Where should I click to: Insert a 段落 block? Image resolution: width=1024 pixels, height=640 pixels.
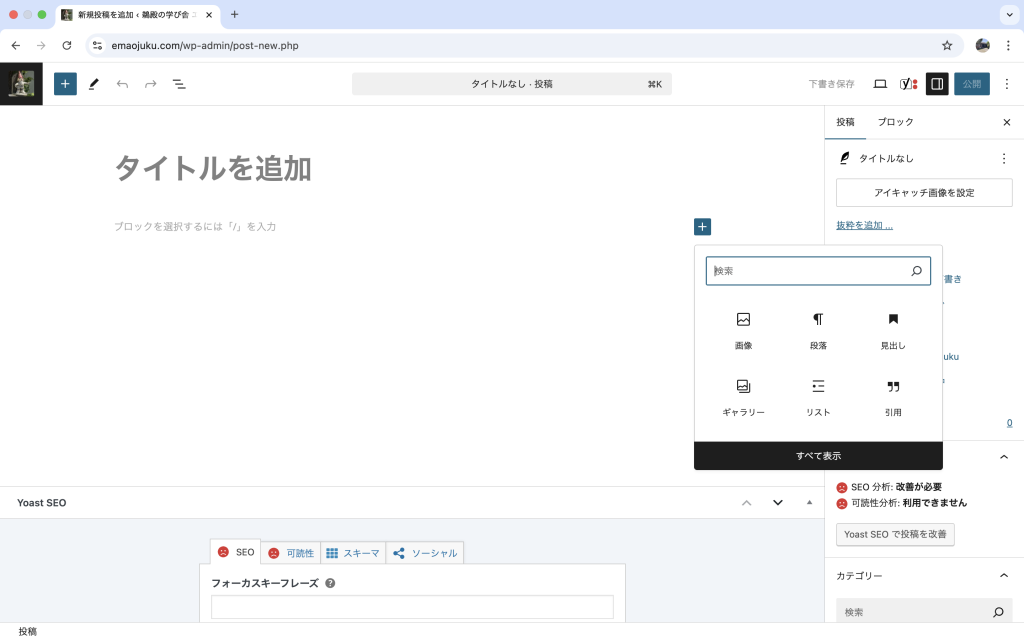818,330
